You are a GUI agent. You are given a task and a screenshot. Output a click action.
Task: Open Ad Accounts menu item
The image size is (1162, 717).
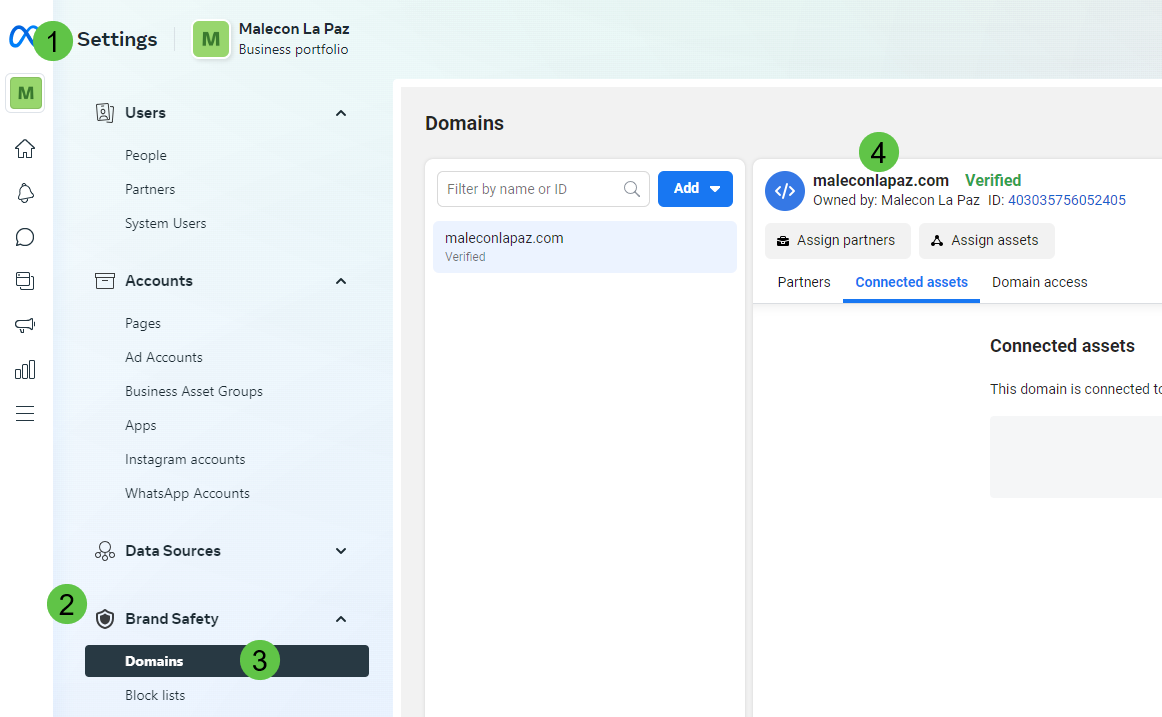pos(164,358)
